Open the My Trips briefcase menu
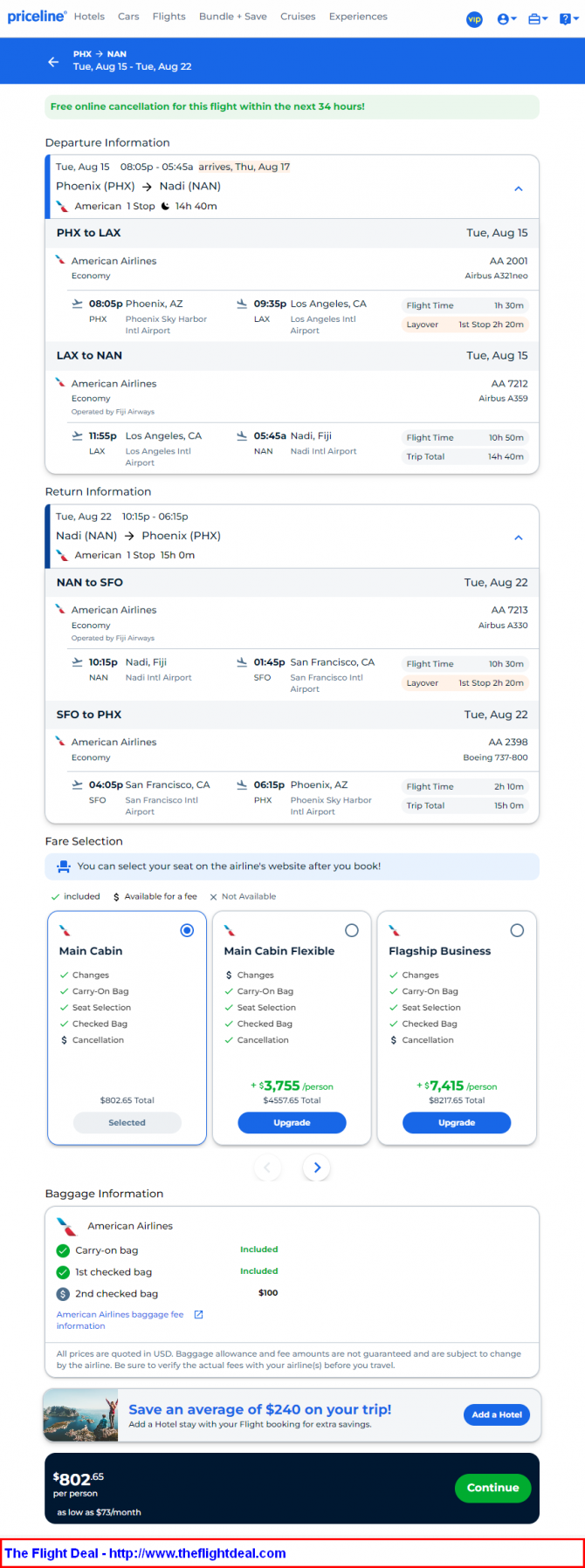 point(538,19)
